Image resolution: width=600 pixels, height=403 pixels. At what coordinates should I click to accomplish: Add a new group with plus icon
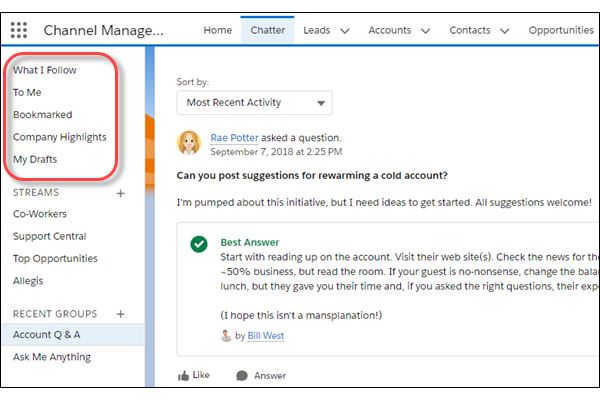[x=121, y=314]
